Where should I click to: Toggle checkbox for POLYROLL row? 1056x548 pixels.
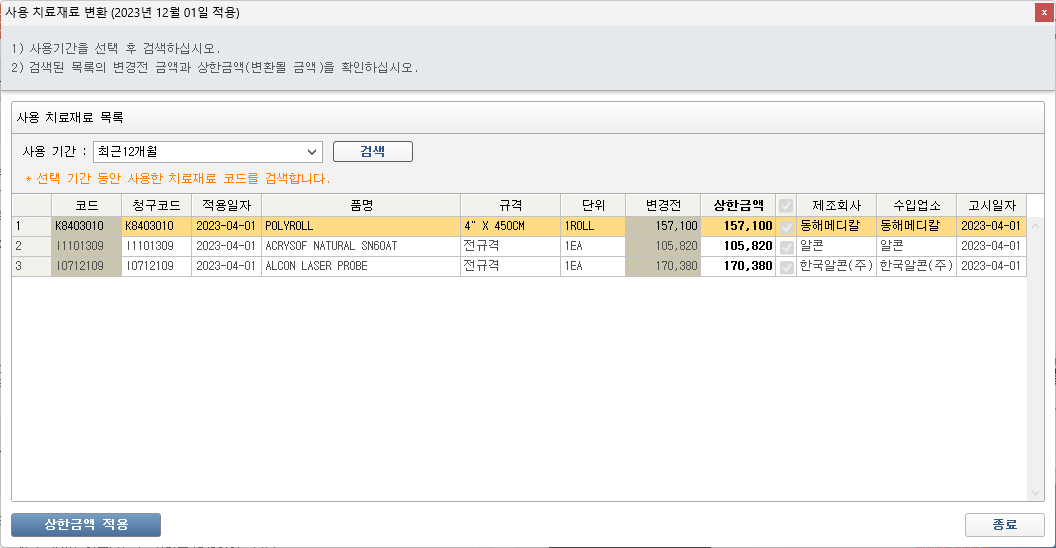point(786,226)
